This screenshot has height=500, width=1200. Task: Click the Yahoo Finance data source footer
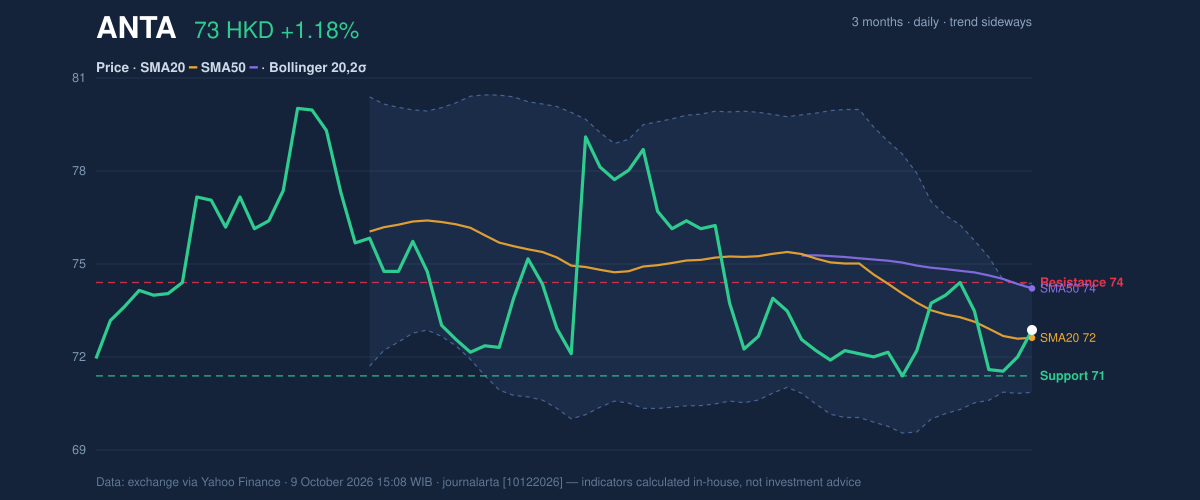point(478,482)
